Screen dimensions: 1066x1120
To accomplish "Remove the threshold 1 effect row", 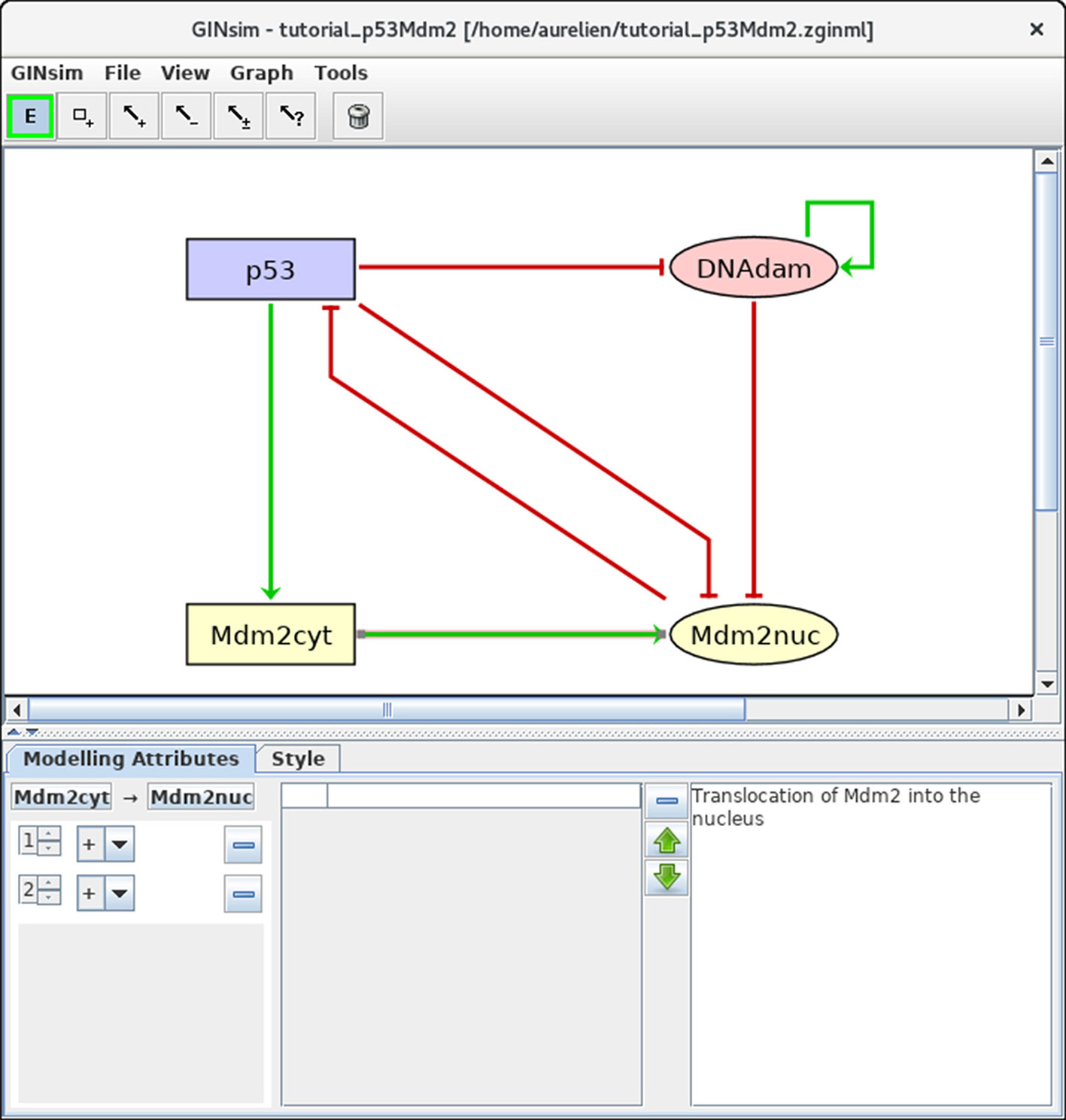I will coord(243,845).
